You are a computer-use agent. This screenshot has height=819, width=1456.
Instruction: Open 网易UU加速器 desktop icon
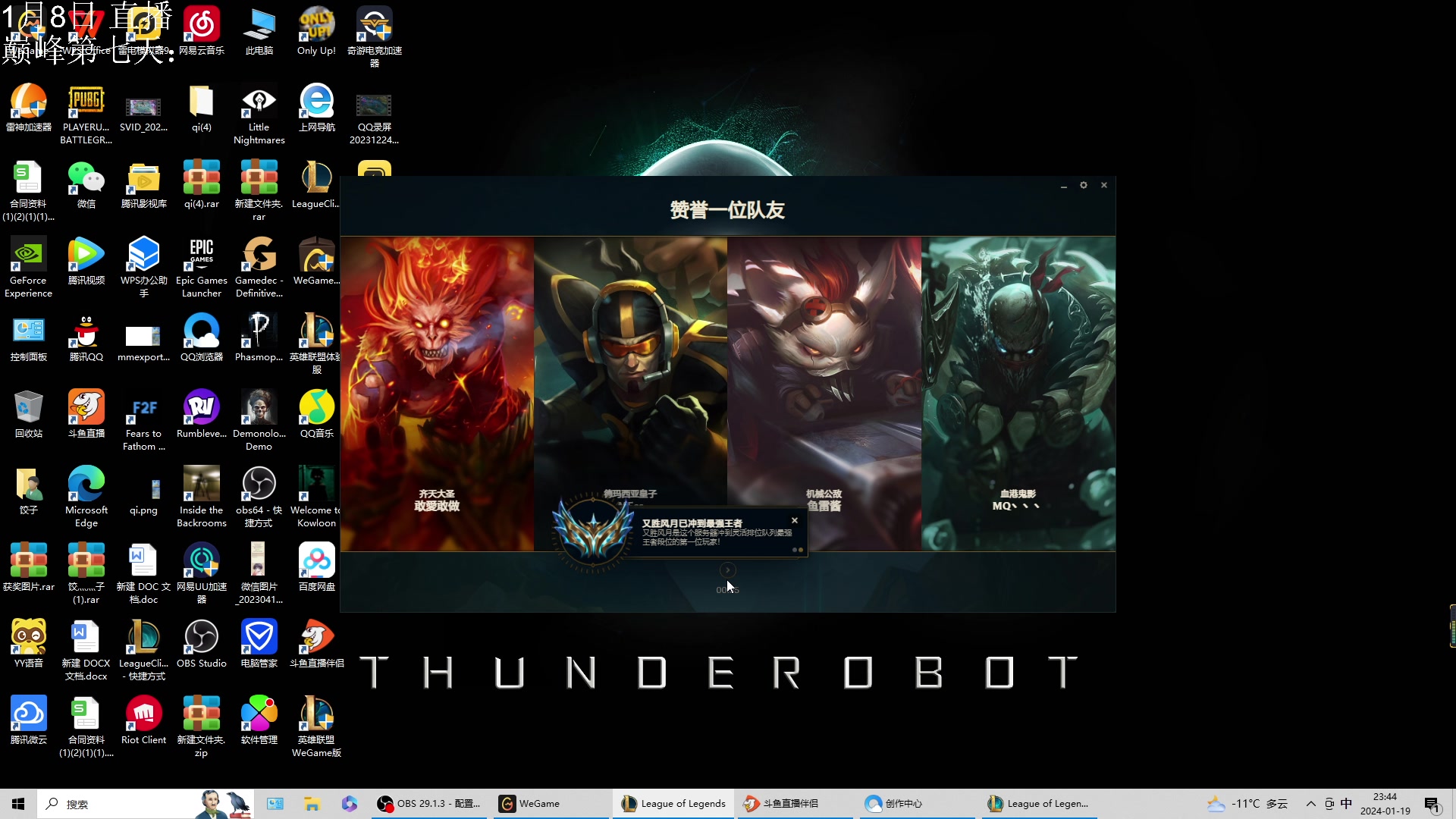click(x=202, y=574)
